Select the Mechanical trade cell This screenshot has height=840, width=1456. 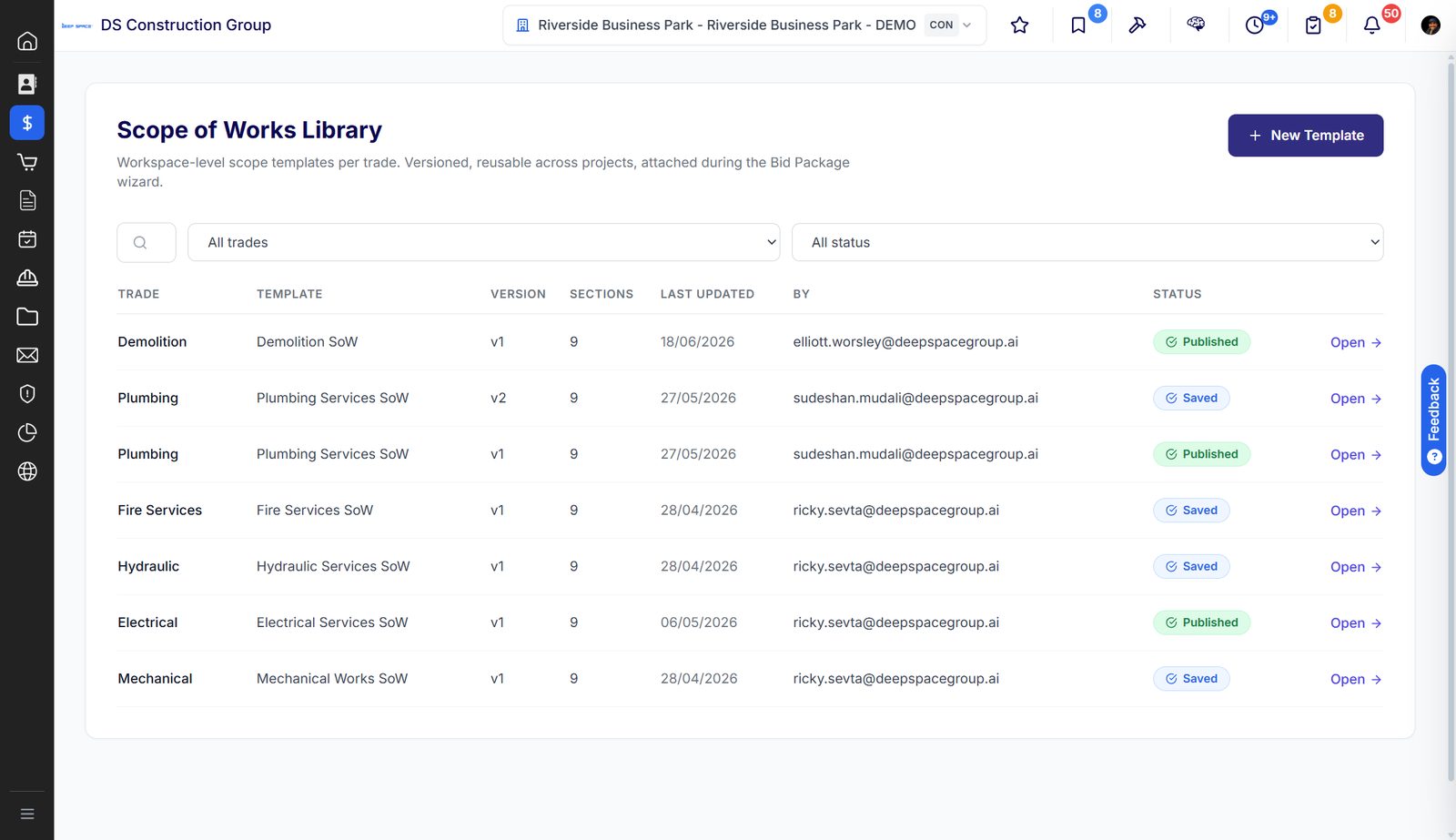155,679
